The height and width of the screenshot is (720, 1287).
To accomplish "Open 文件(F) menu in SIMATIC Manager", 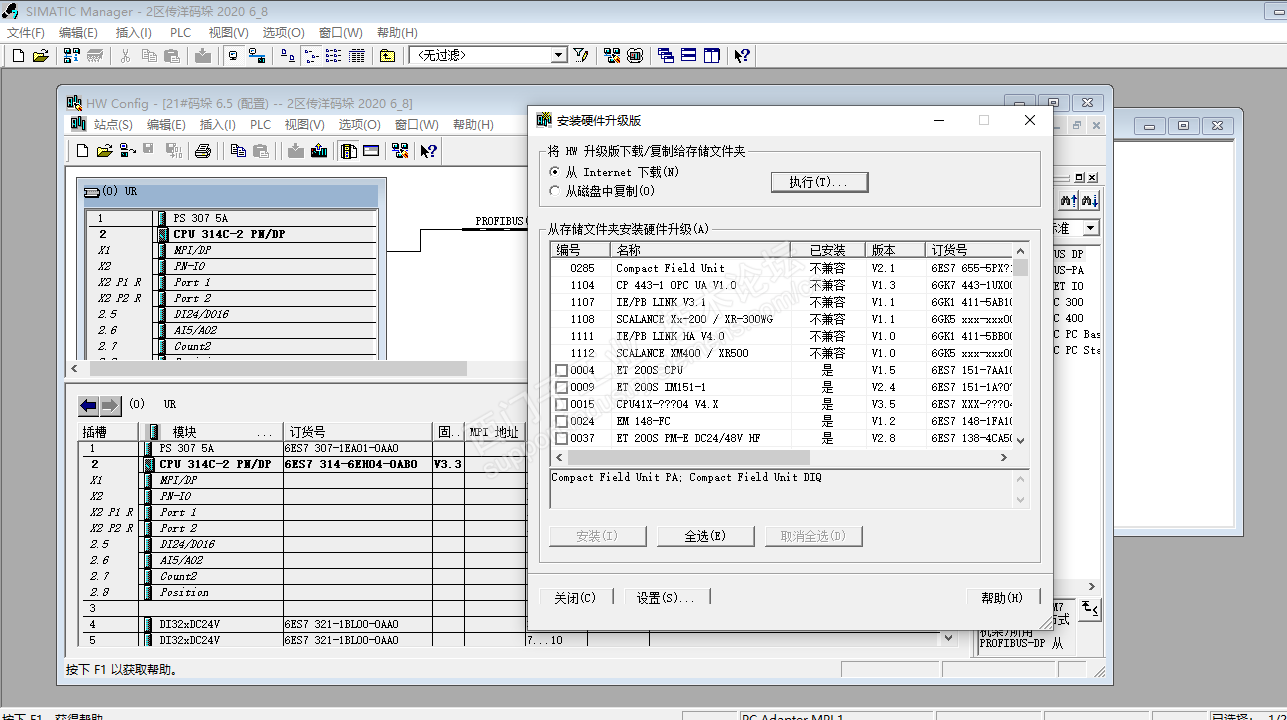I will click(26, 32).
